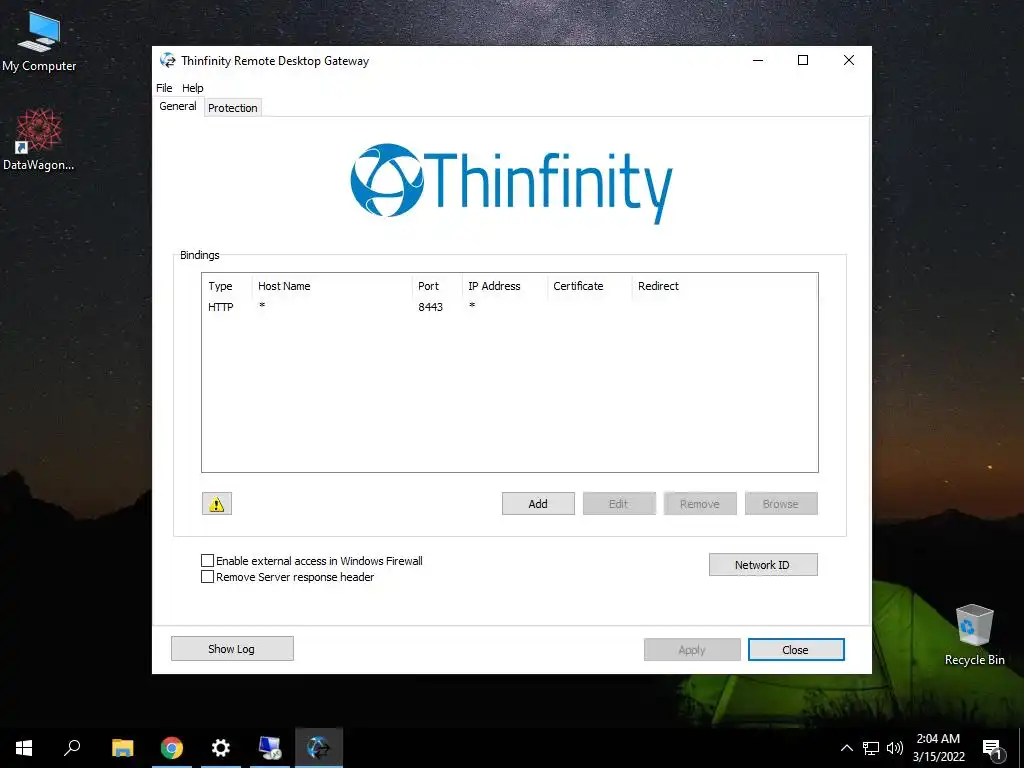Minimize the Thinfinity Gateway window
Viewport: 1024px width, 768px height.
(x=758, y=60)
